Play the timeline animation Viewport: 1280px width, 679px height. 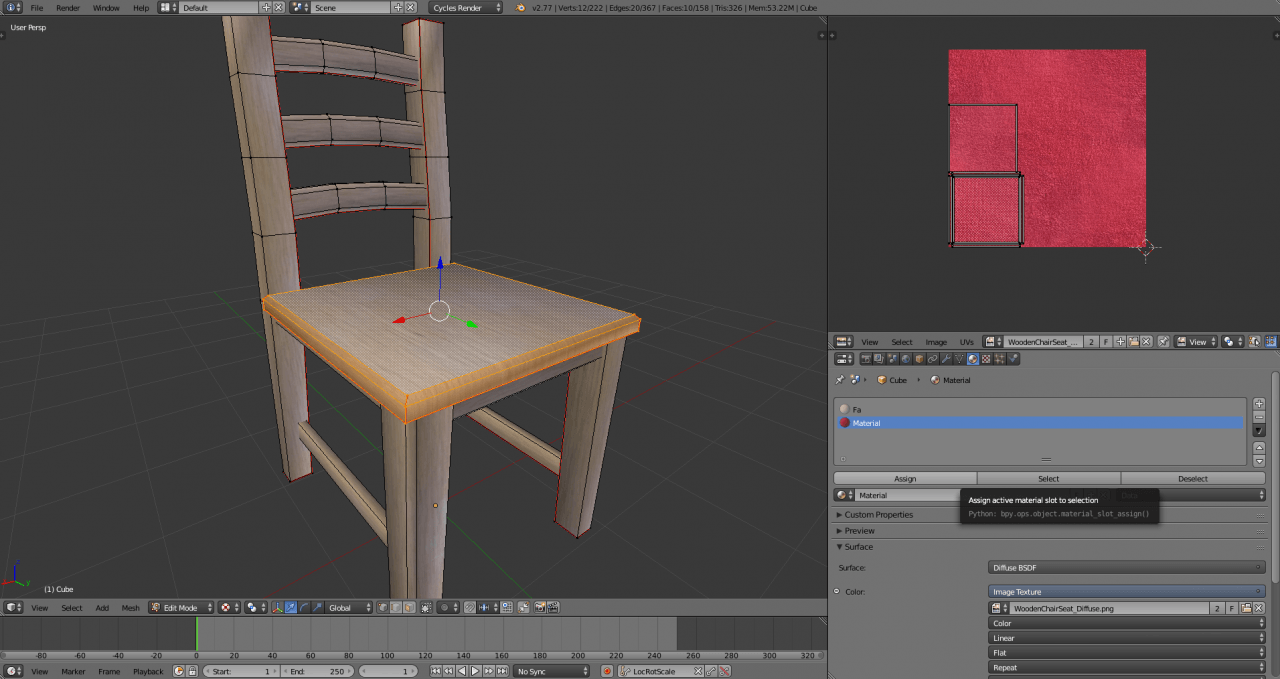[475, 671]
